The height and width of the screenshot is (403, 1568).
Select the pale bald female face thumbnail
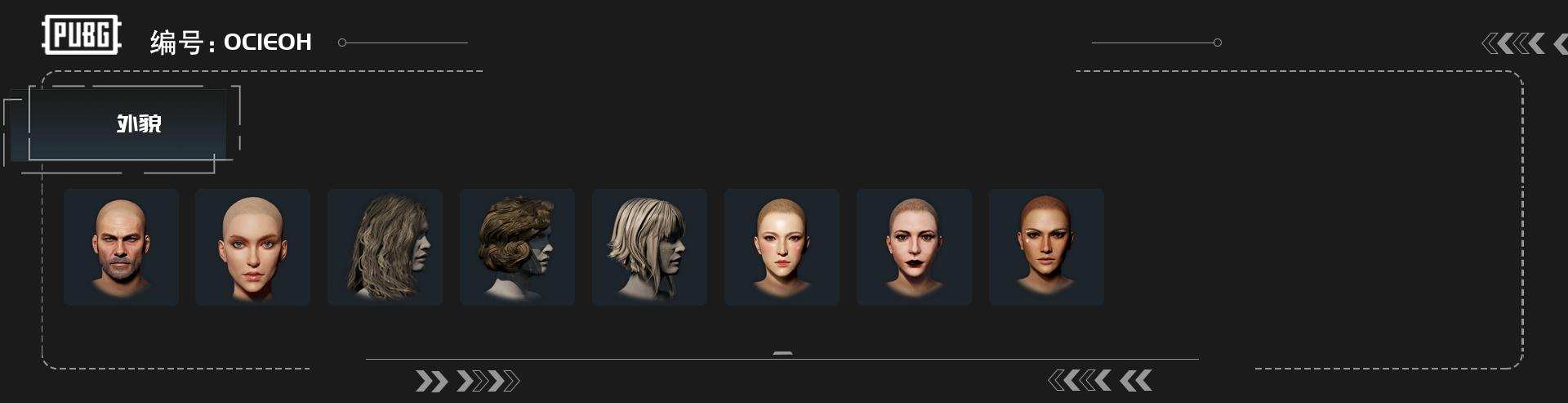pyautogui.click(x=252, y=247)
